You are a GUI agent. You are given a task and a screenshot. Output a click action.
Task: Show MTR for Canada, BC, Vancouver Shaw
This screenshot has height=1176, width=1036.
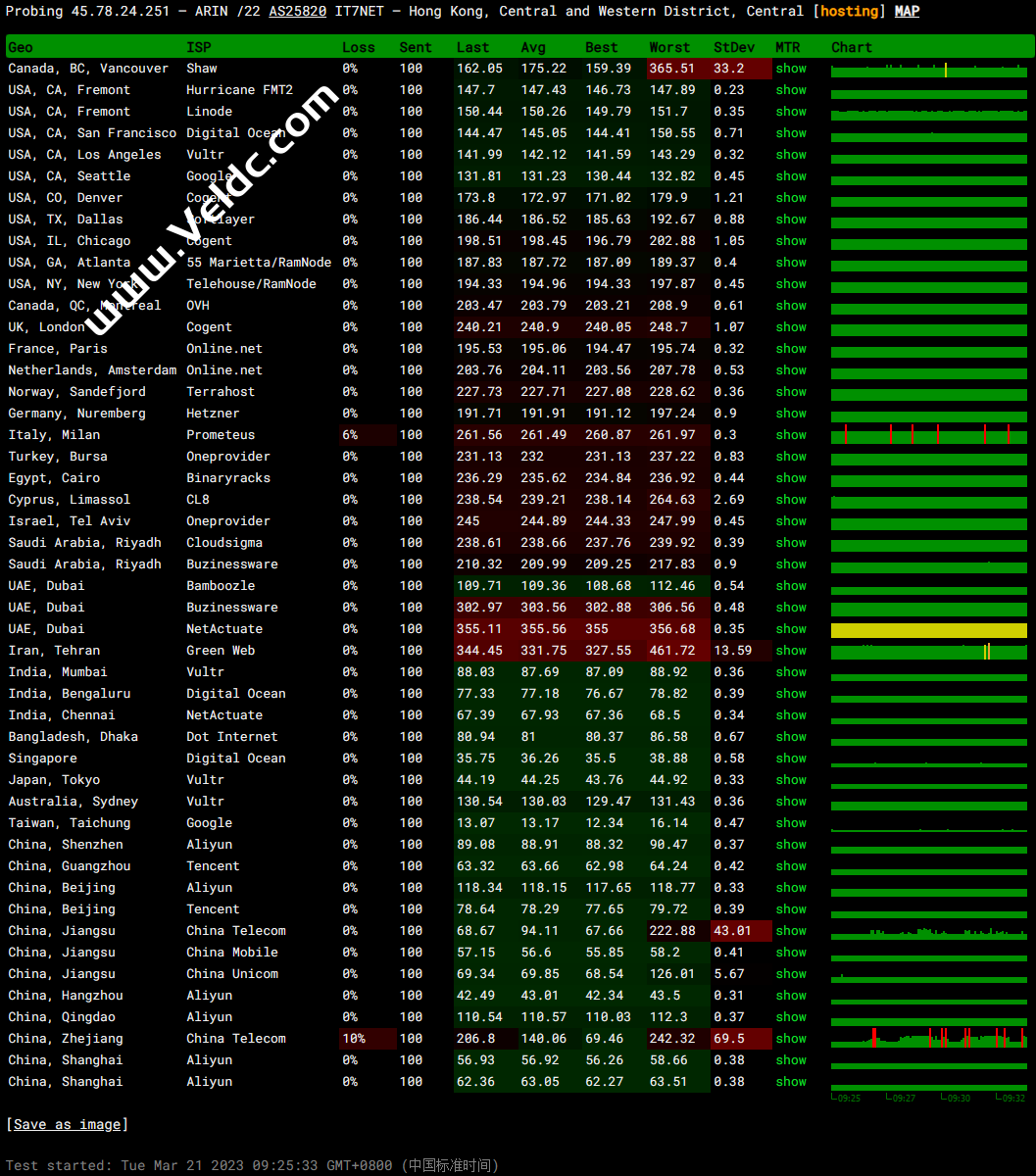tap(791, 69)
